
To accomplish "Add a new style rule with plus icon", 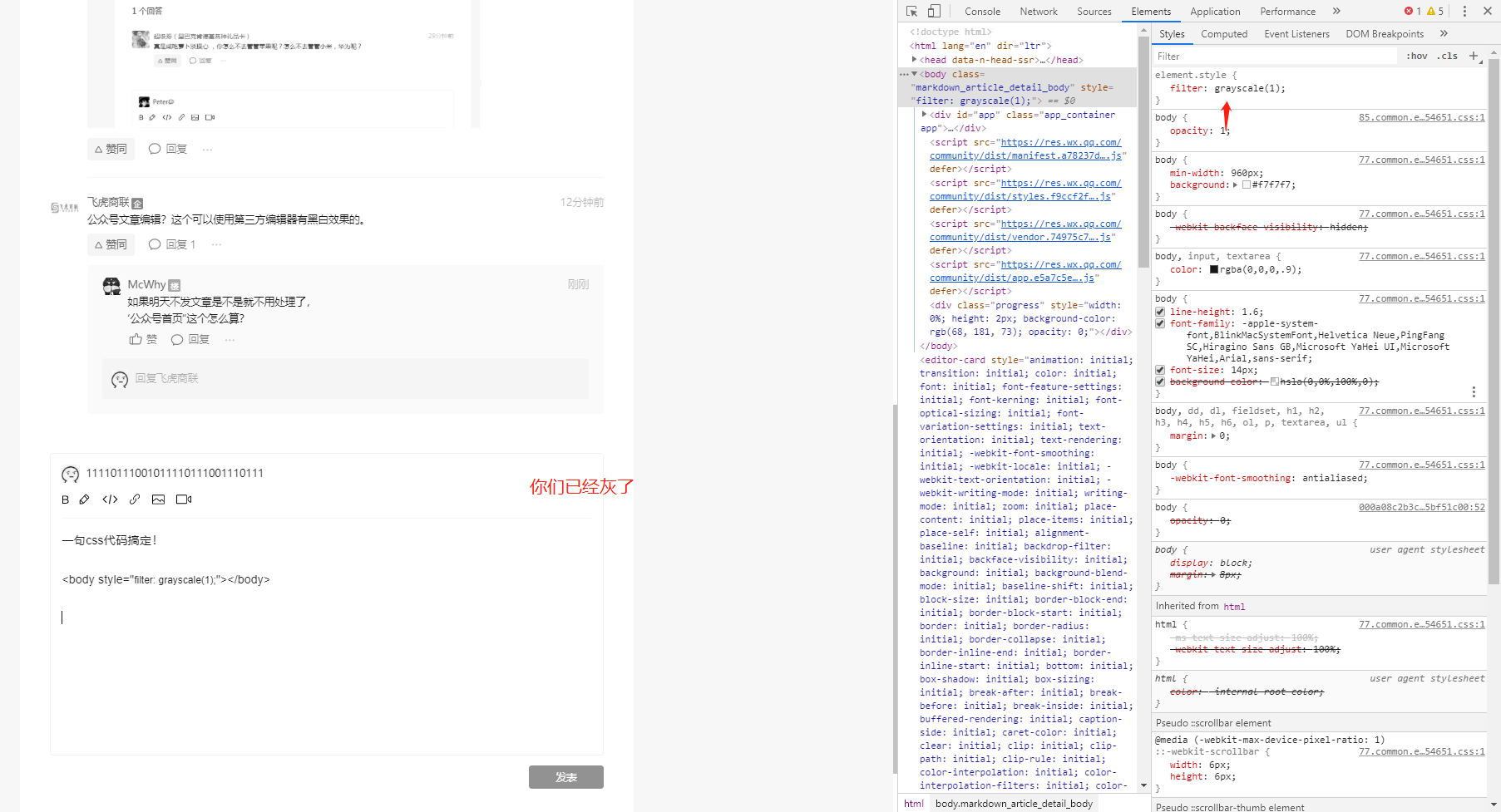I will tap(1474, 56).
